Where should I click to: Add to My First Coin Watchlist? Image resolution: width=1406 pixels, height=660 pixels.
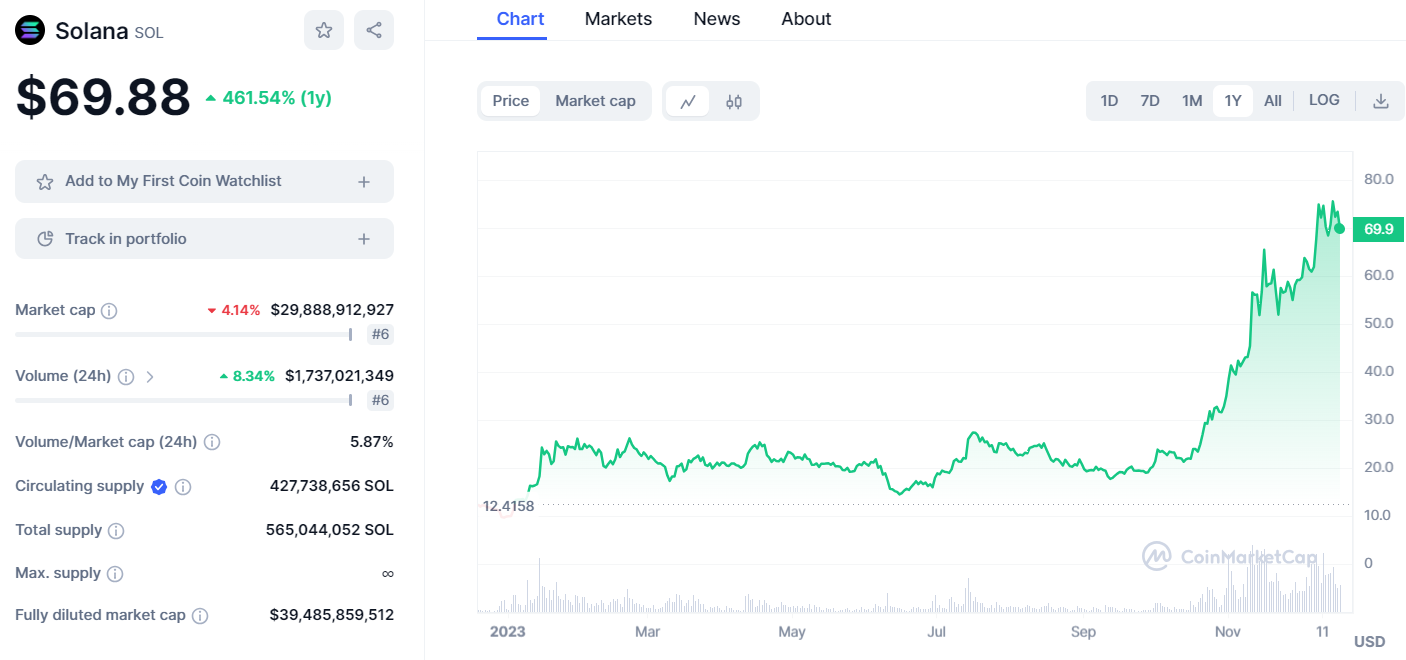[x=204, y=182]
